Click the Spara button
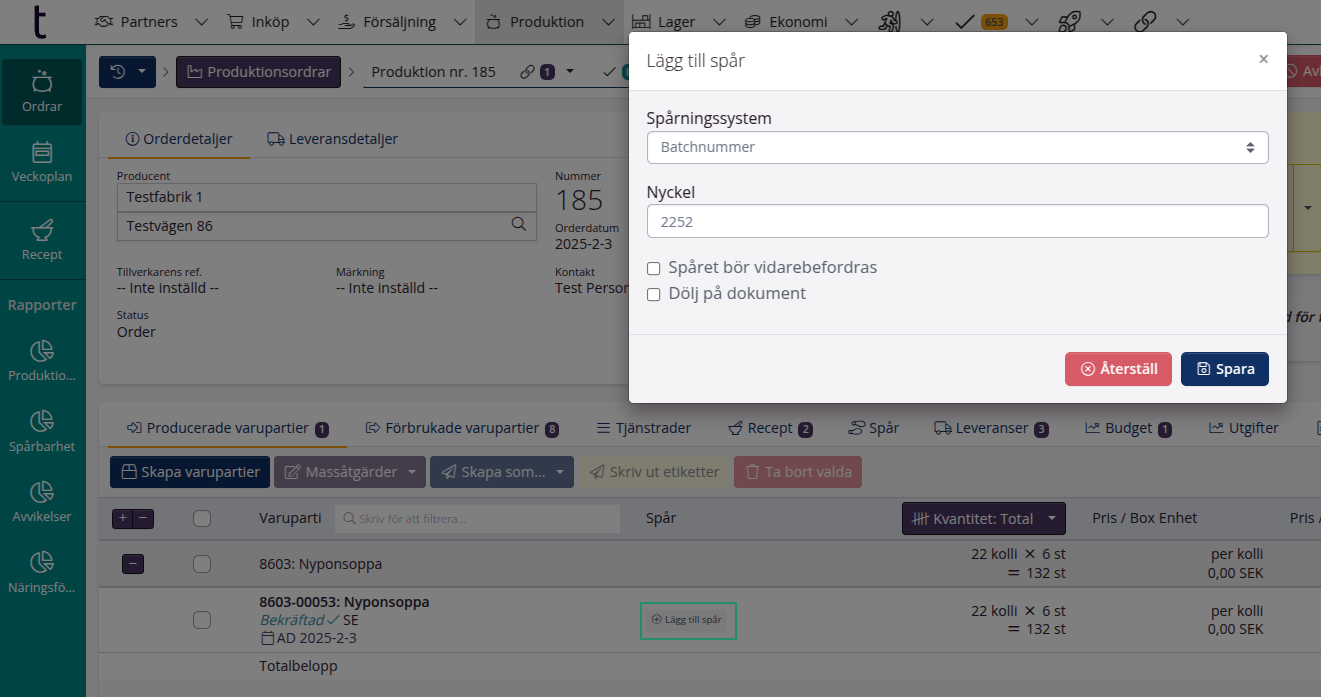The image size is (1321, 697). pos(1224,369)
